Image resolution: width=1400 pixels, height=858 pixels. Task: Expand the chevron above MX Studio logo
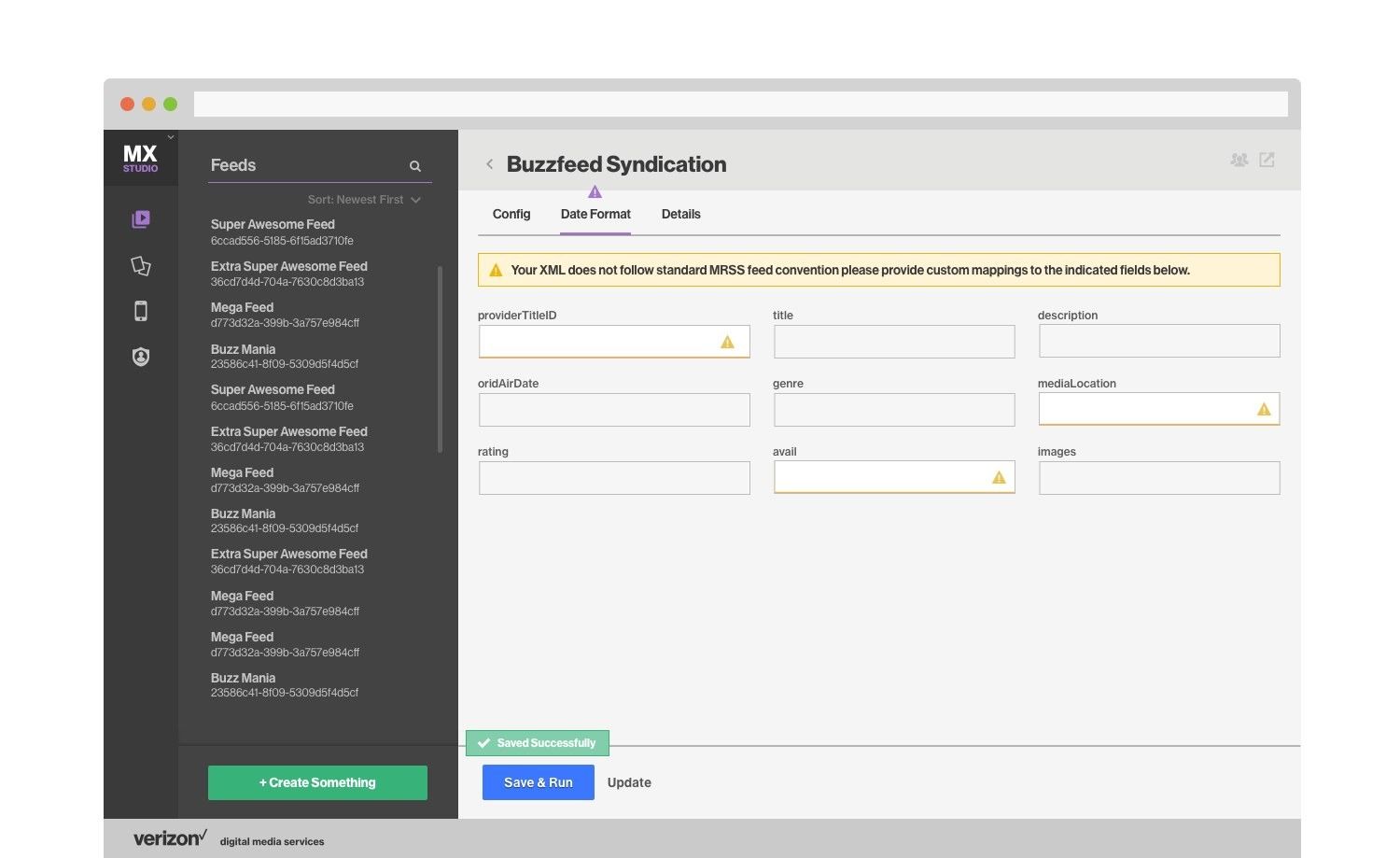171,137
